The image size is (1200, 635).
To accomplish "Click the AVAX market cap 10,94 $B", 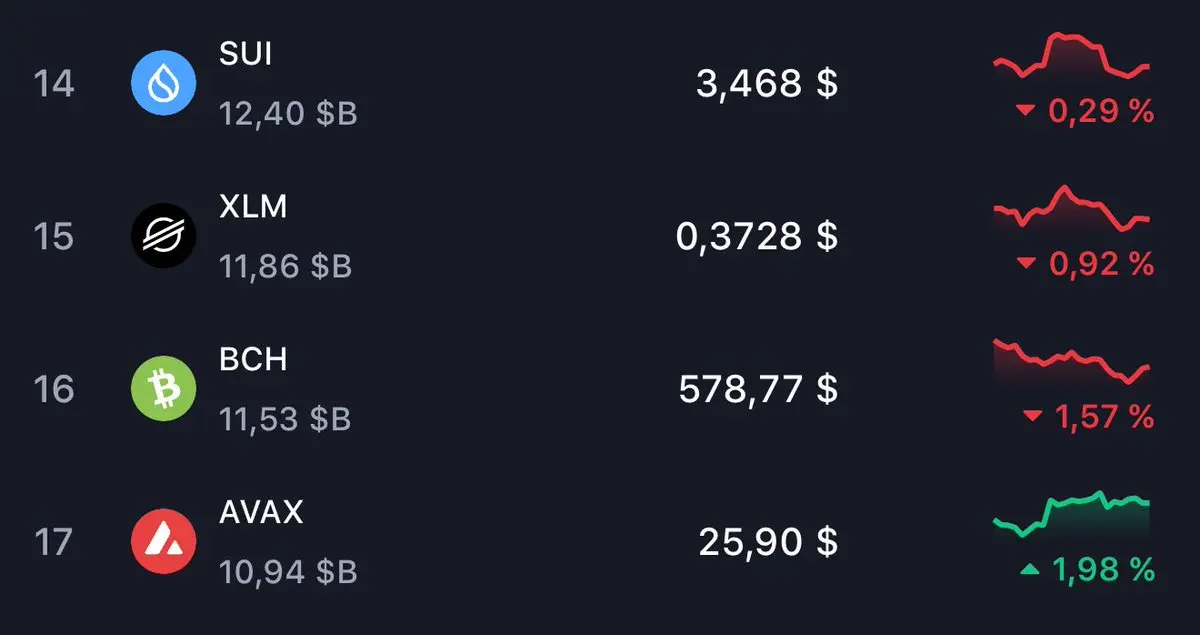I will click(288, 572).
